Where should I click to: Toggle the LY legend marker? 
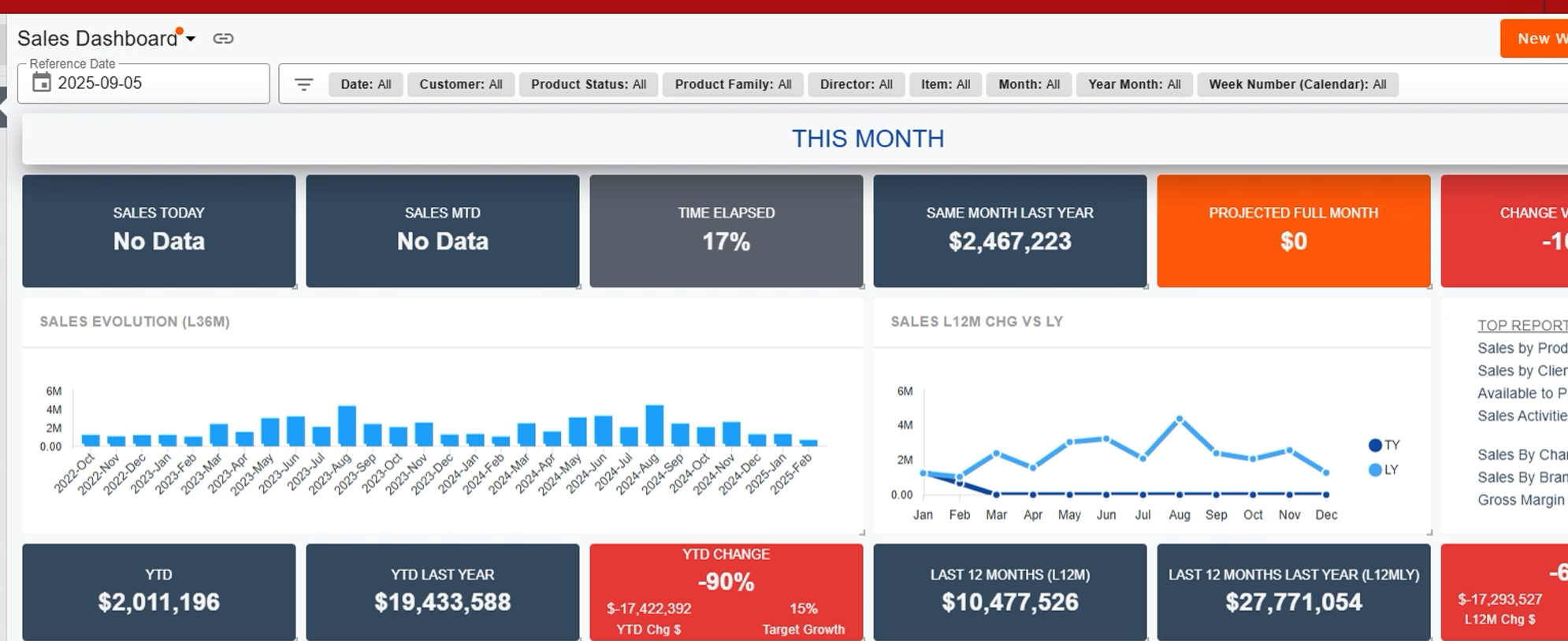click(x=1375, y=470)
